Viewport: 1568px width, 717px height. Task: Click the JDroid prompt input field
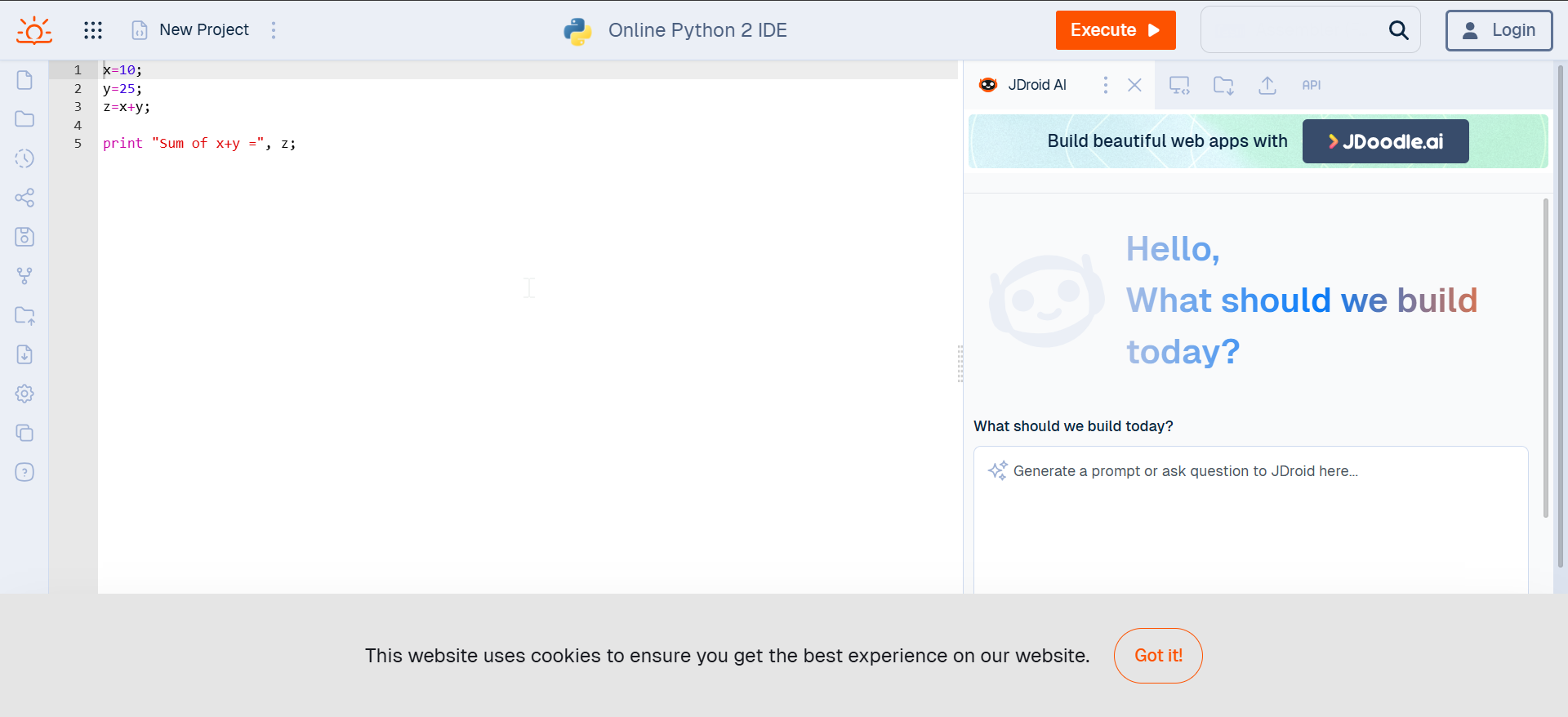tap(1250, 514)
